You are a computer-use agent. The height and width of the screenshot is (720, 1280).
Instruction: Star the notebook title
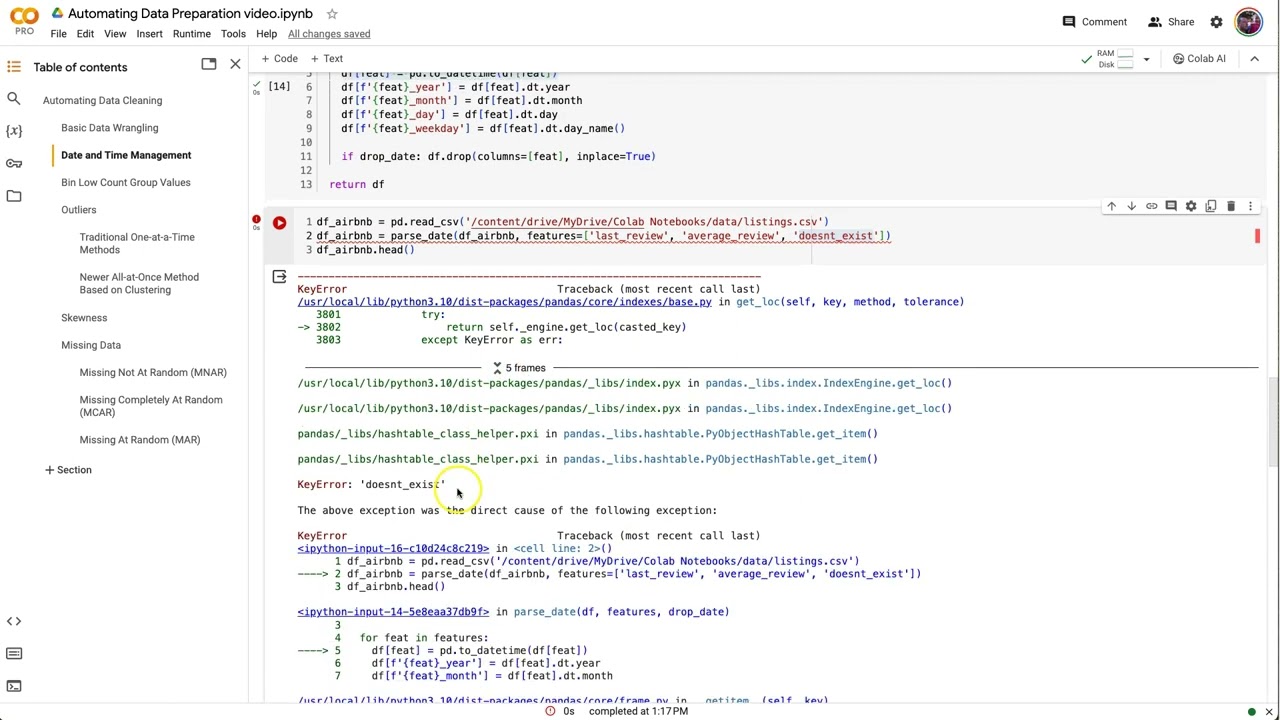click(332, 14)
